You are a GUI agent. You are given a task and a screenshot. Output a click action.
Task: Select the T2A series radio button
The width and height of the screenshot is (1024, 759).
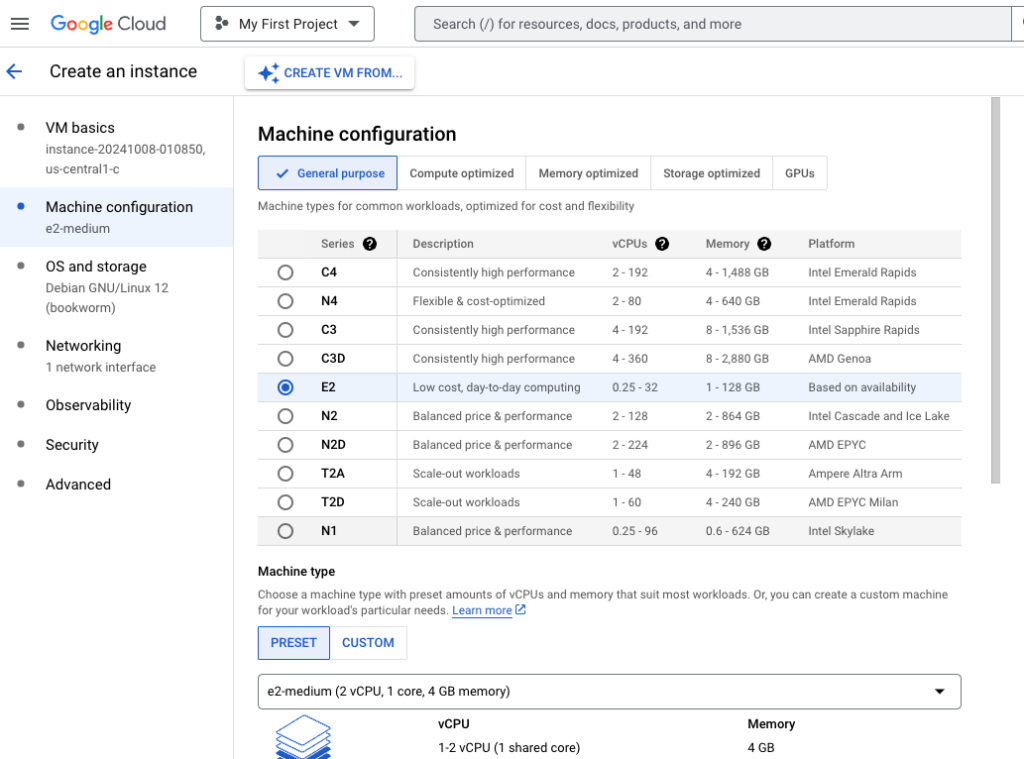coord(285,474)
